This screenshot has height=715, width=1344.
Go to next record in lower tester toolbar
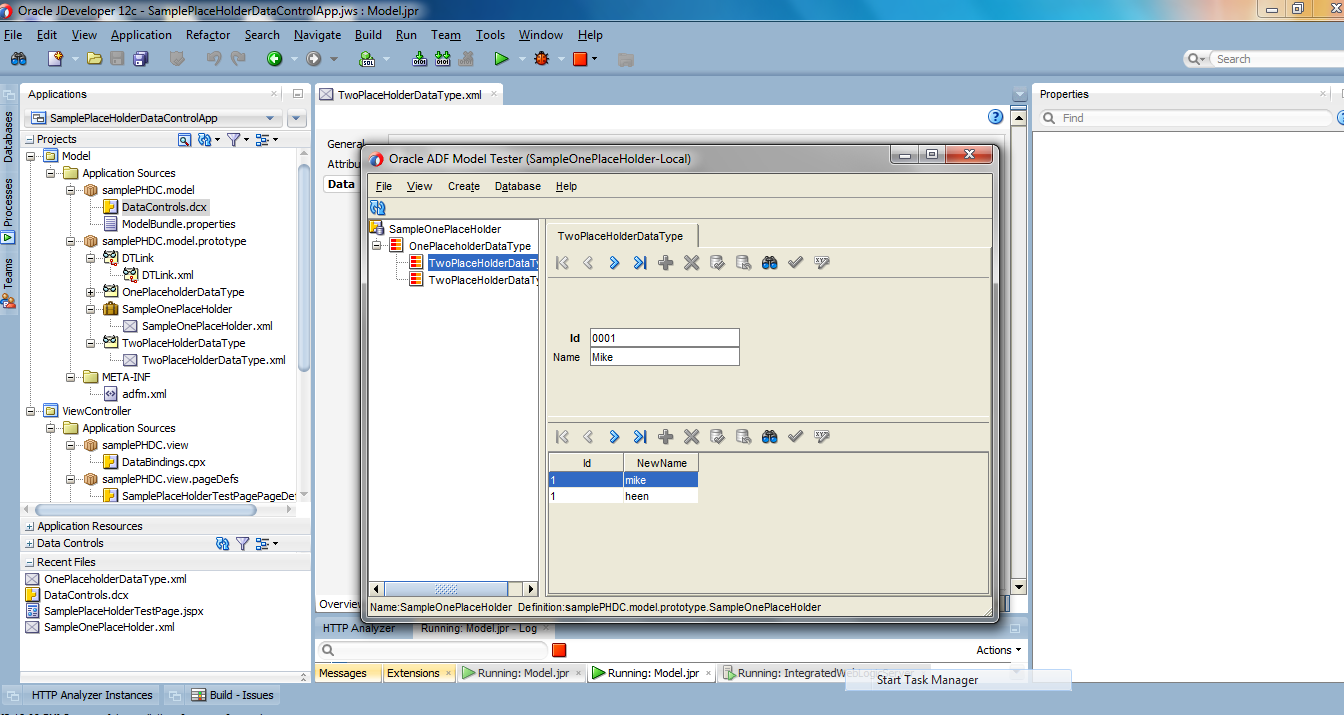[x=614, y=437]
